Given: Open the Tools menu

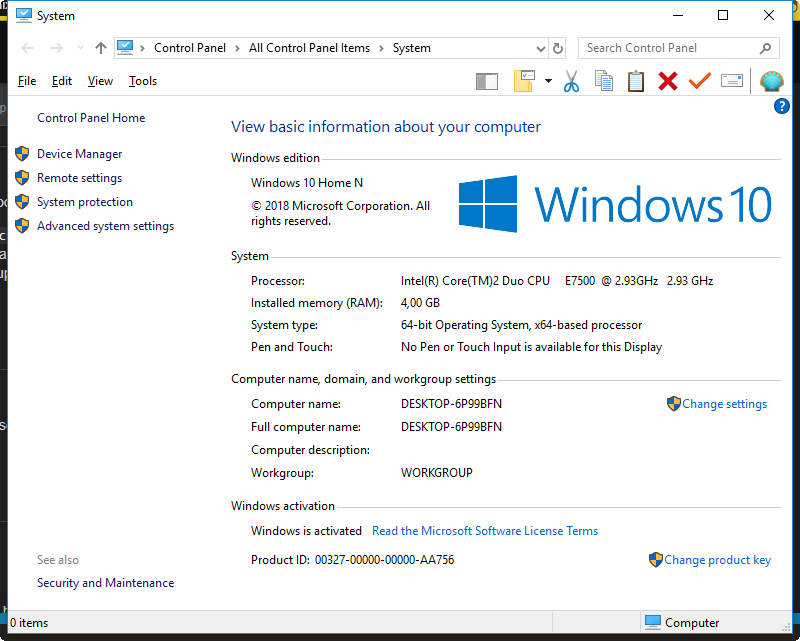Looking at the screenshot, I should click(142, 81).
